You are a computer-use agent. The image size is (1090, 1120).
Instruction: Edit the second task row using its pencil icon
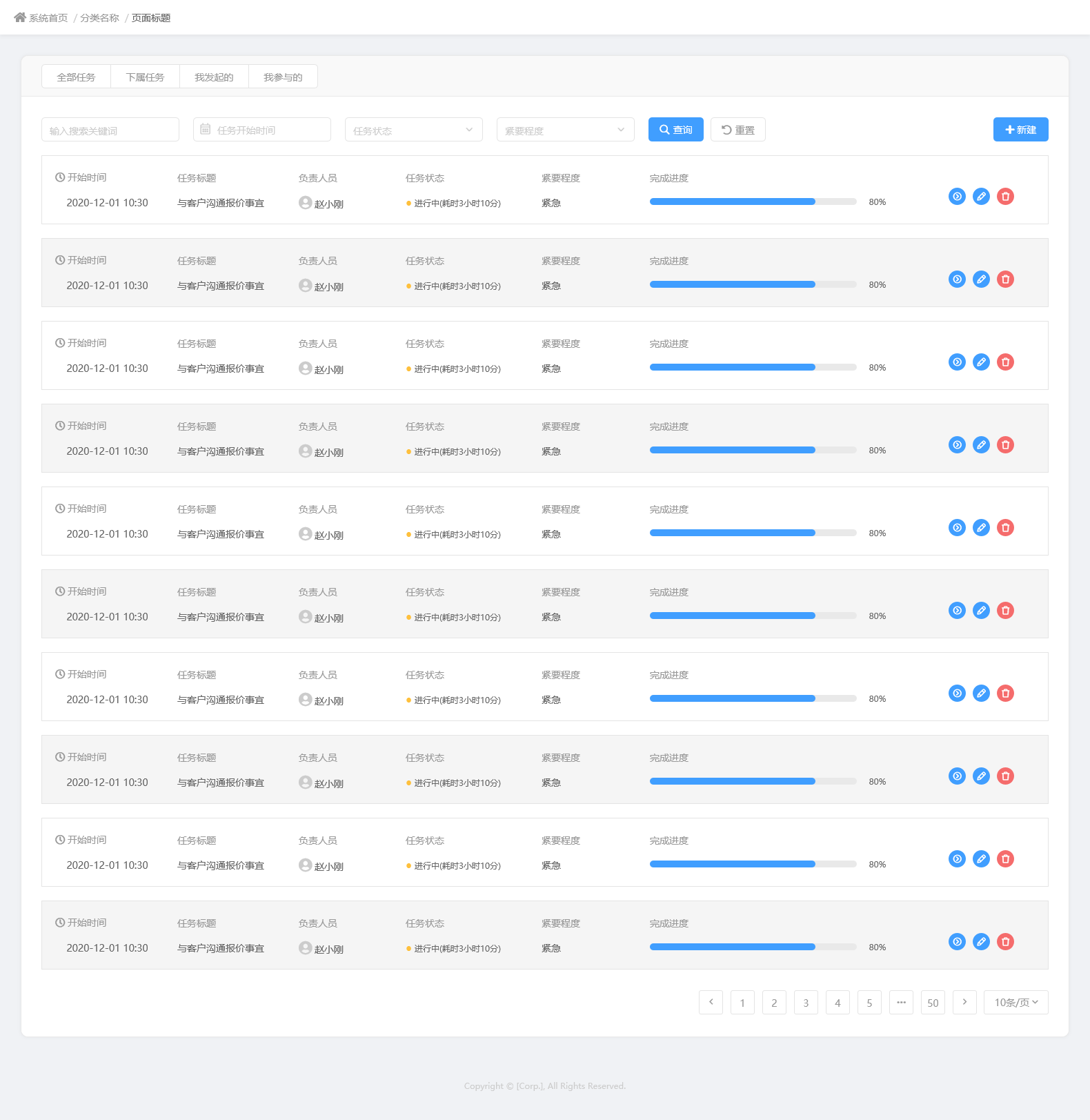981,279
